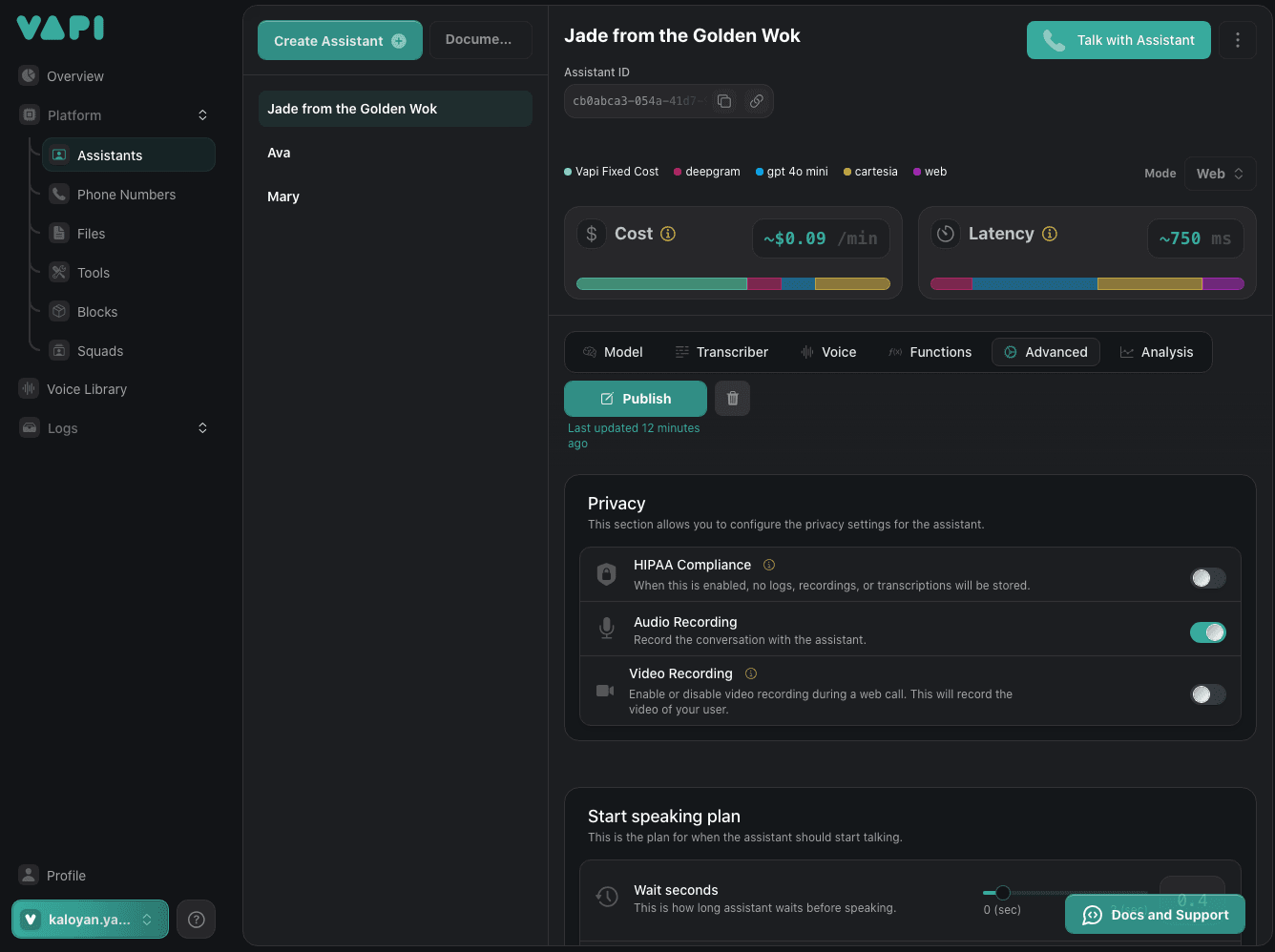Open the Web mode dropdown

[x=1220, y=174]
